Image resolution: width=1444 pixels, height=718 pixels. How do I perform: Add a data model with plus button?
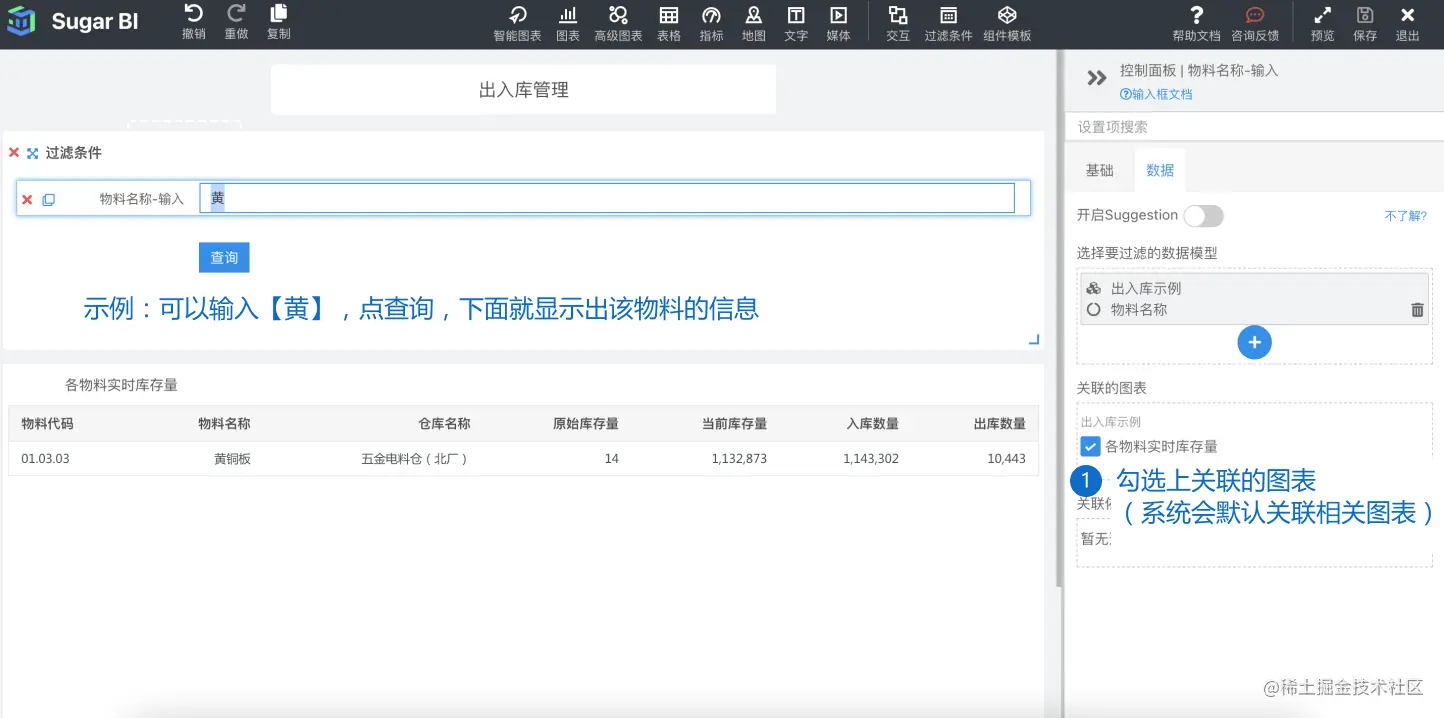pyautogui.click(x=1254, y=342)
